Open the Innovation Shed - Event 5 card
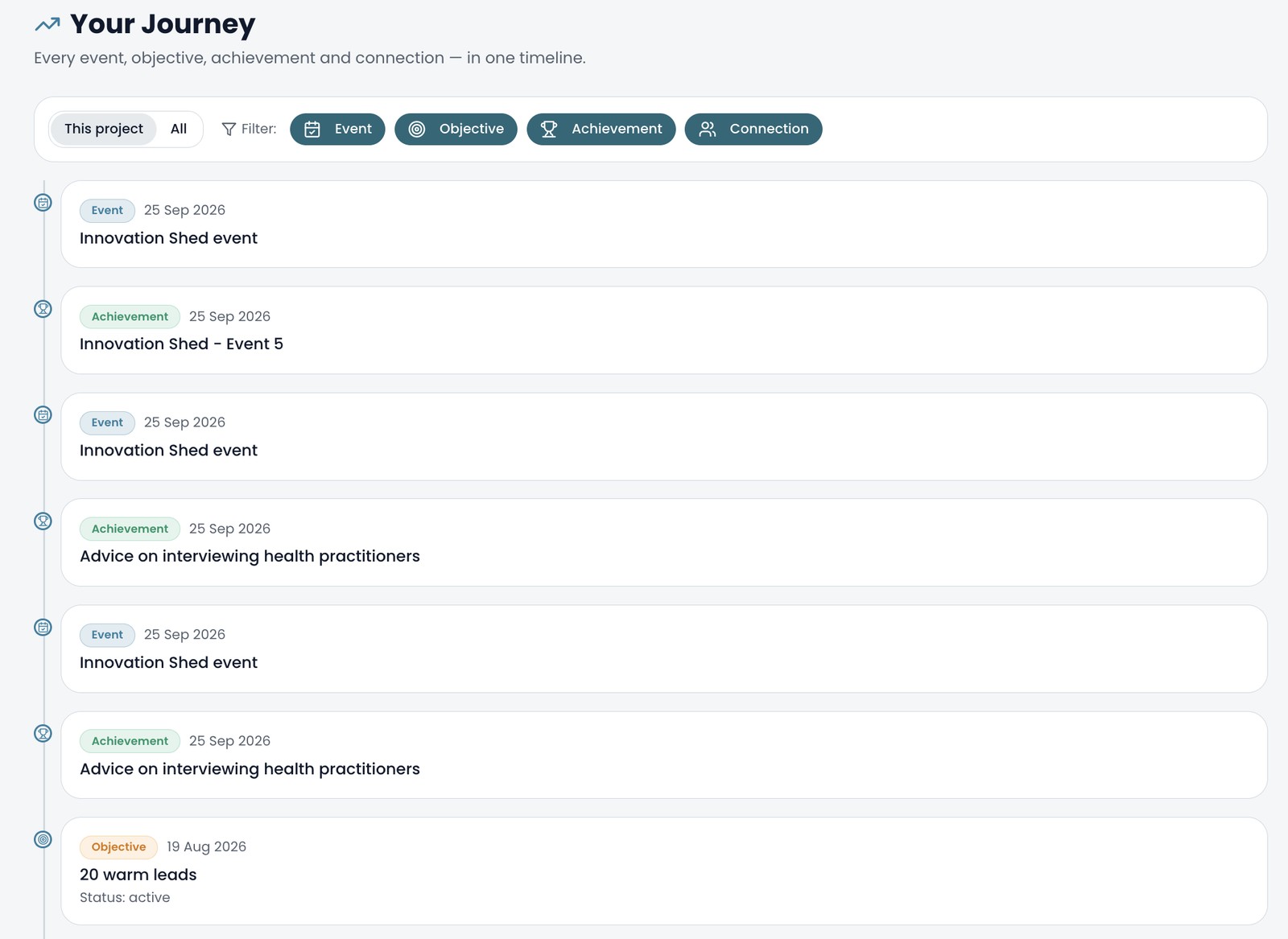 [664, 330]
